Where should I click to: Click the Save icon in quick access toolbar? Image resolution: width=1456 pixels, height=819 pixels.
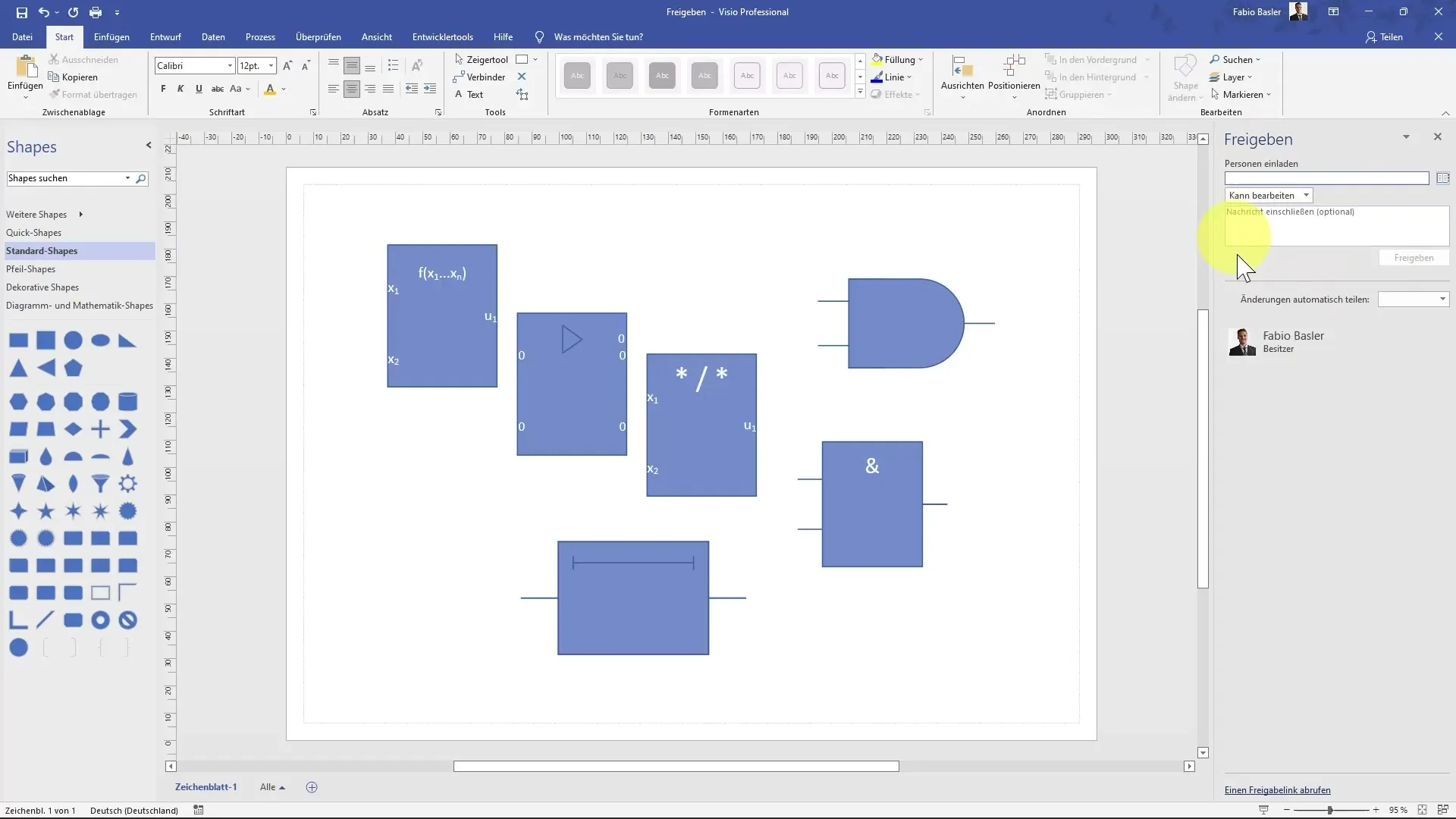click(21, 12)
